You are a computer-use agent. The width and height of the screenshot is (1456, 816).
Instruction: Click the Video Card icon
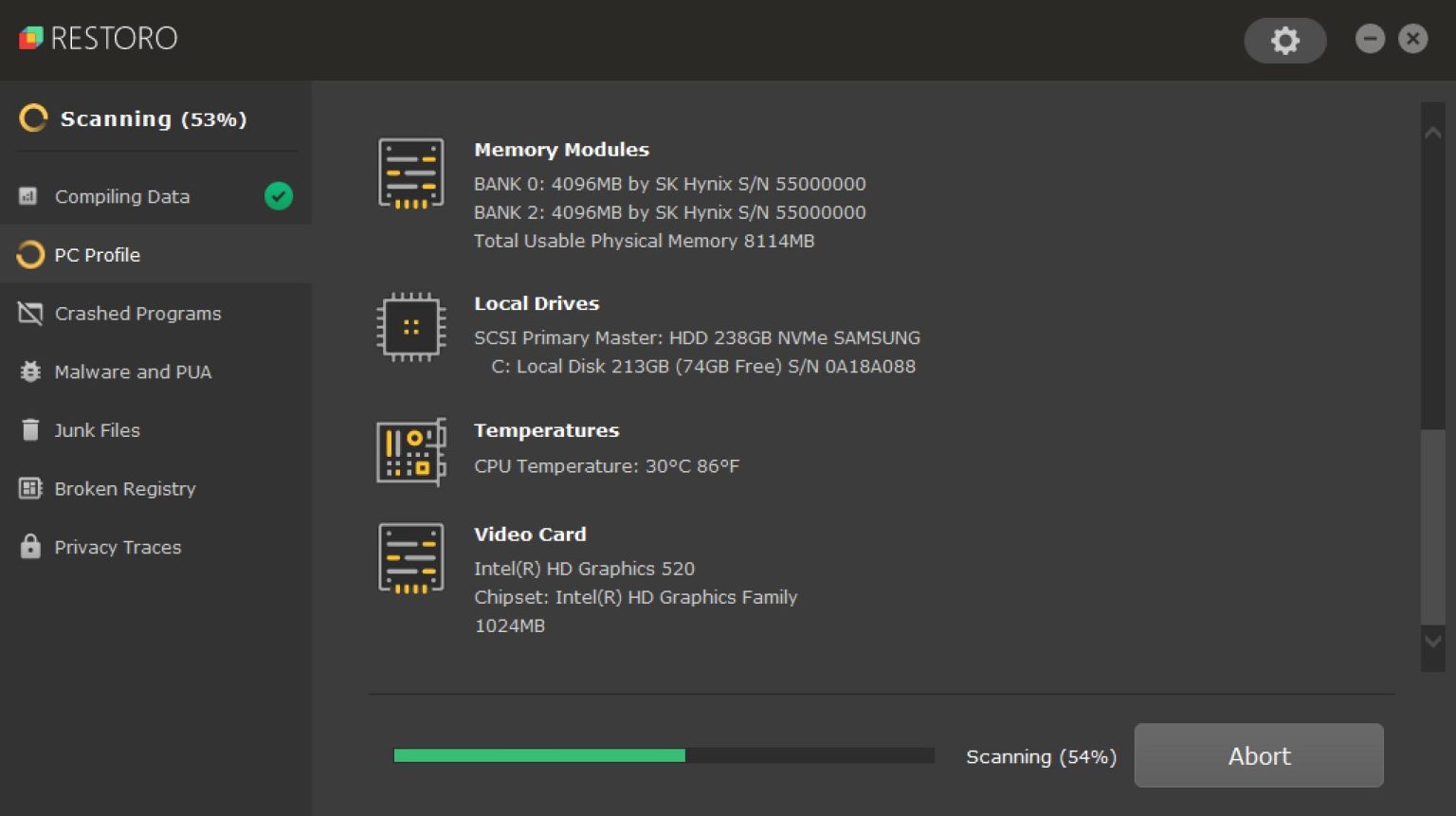pyautogui.click(x=410, y=558)
